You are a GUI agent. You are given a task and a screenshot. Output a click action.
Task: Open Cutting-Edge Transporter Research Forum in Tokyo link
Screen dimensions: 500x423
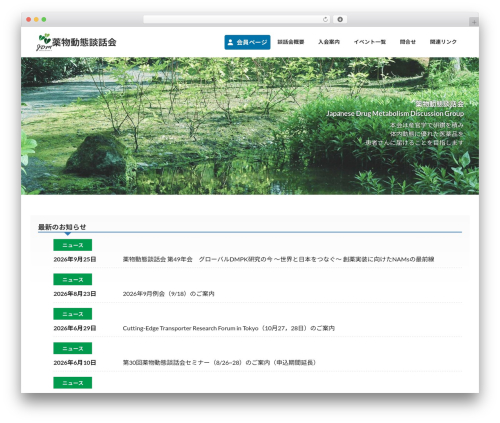point(229,328)
